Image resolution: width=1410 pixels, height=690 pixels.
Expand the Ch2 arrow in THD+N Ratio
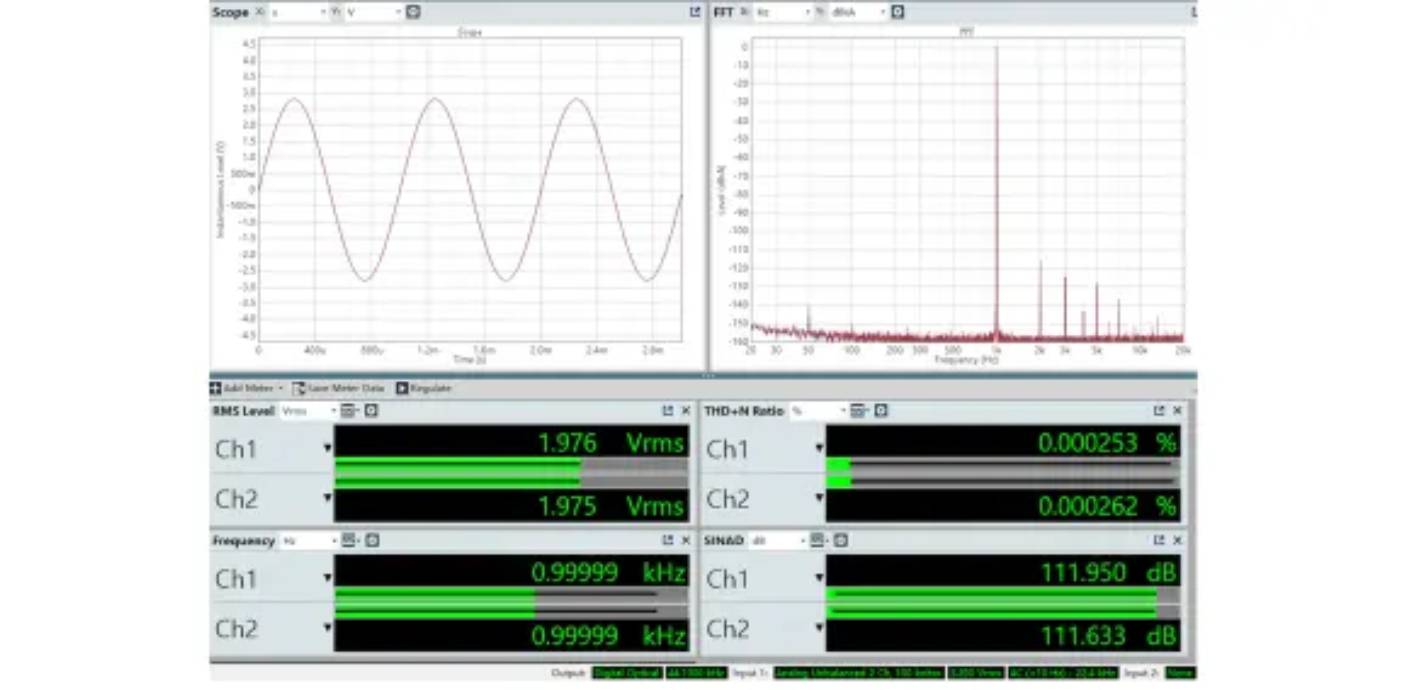819,498
